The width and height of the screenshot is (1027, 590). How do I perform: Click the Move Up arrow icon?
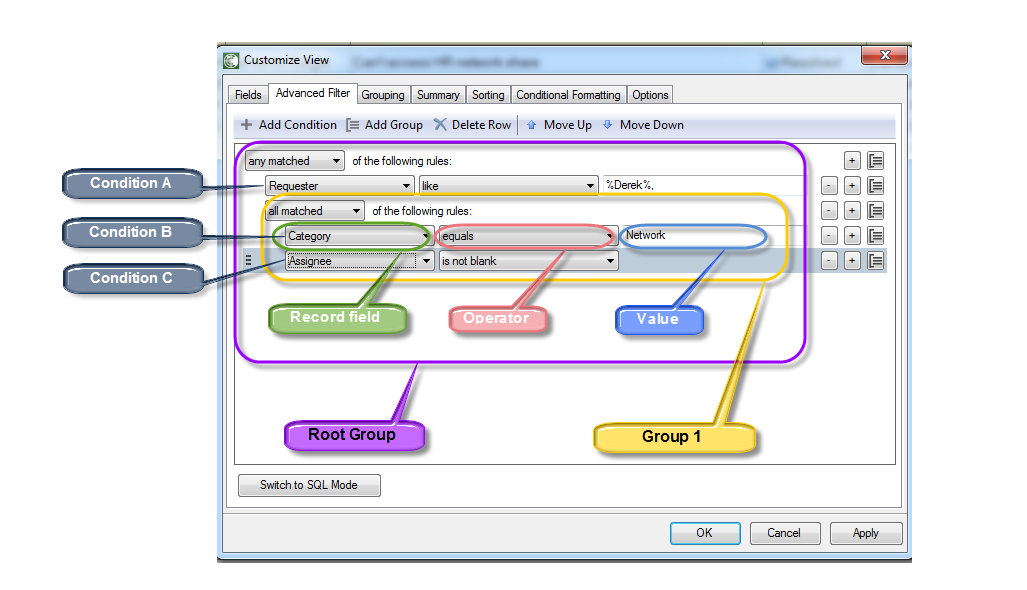point(531,124)
